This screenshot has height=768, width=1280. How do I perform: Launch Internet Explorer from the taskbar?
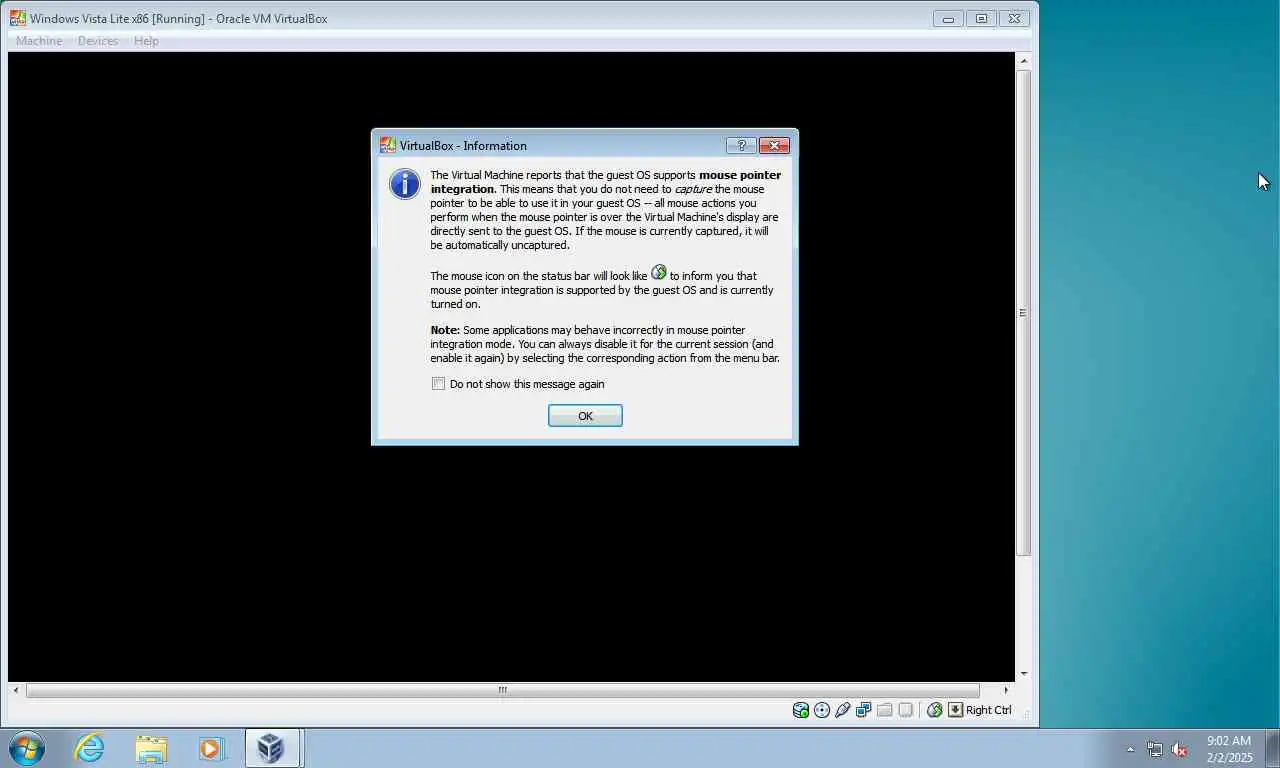click(x=90, y=748)
